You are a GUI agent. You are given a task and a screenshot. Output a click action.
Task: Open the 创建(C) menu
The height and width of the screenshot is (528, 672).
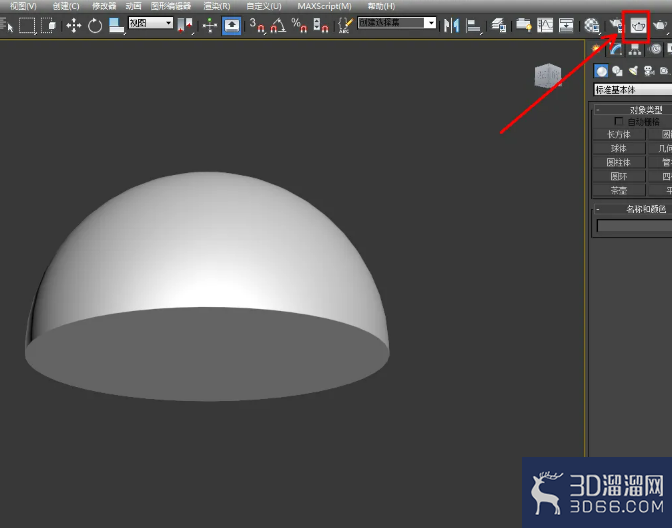[x=66, y=6]
